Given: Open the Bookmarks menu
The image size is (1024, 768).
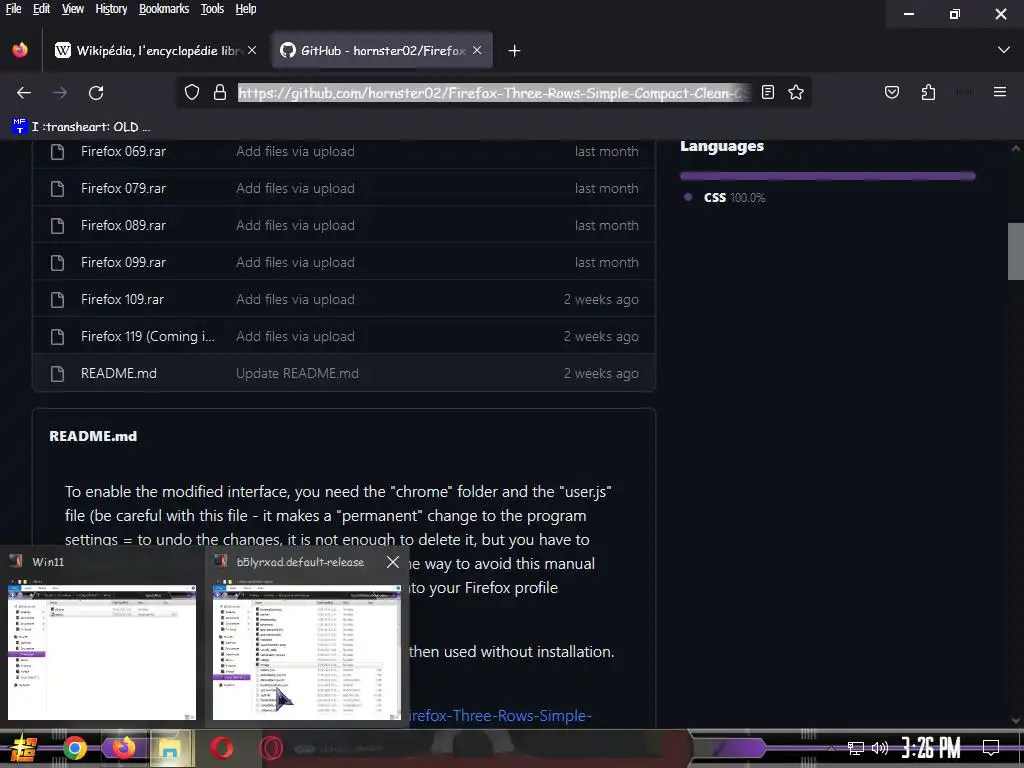Looking at the screenshot, I should pos(164,8).
